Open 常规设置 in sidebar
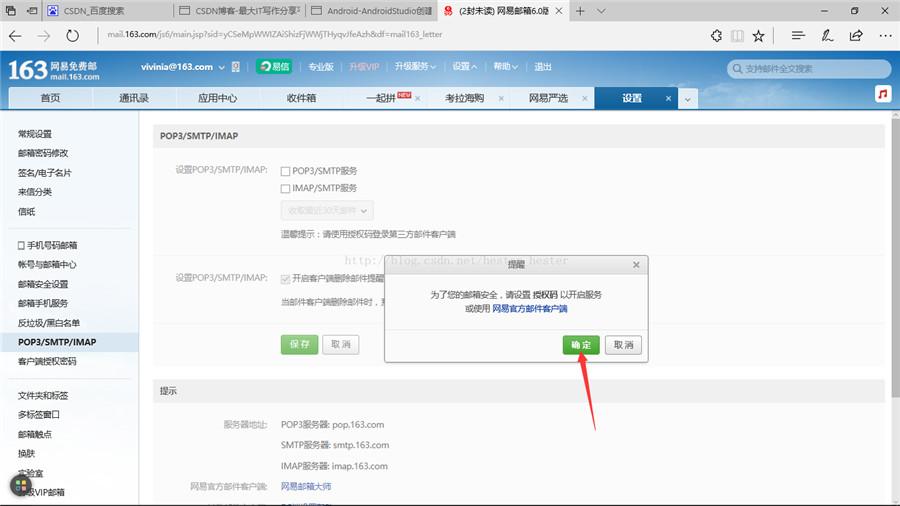 tap(35, 134)
